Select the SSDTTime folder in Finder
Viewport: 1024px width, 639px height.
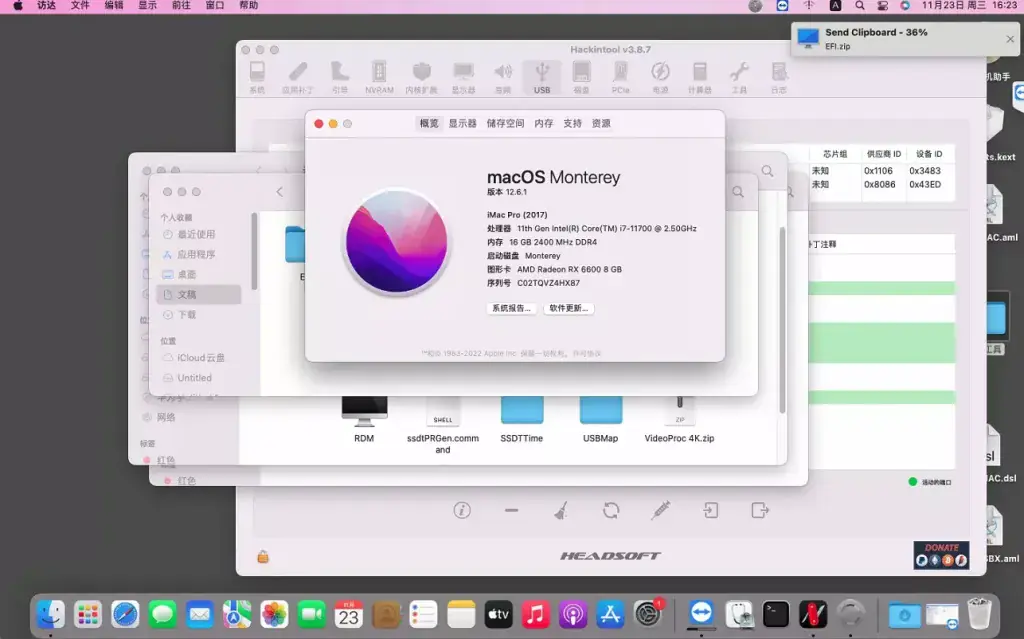point(522,419)
